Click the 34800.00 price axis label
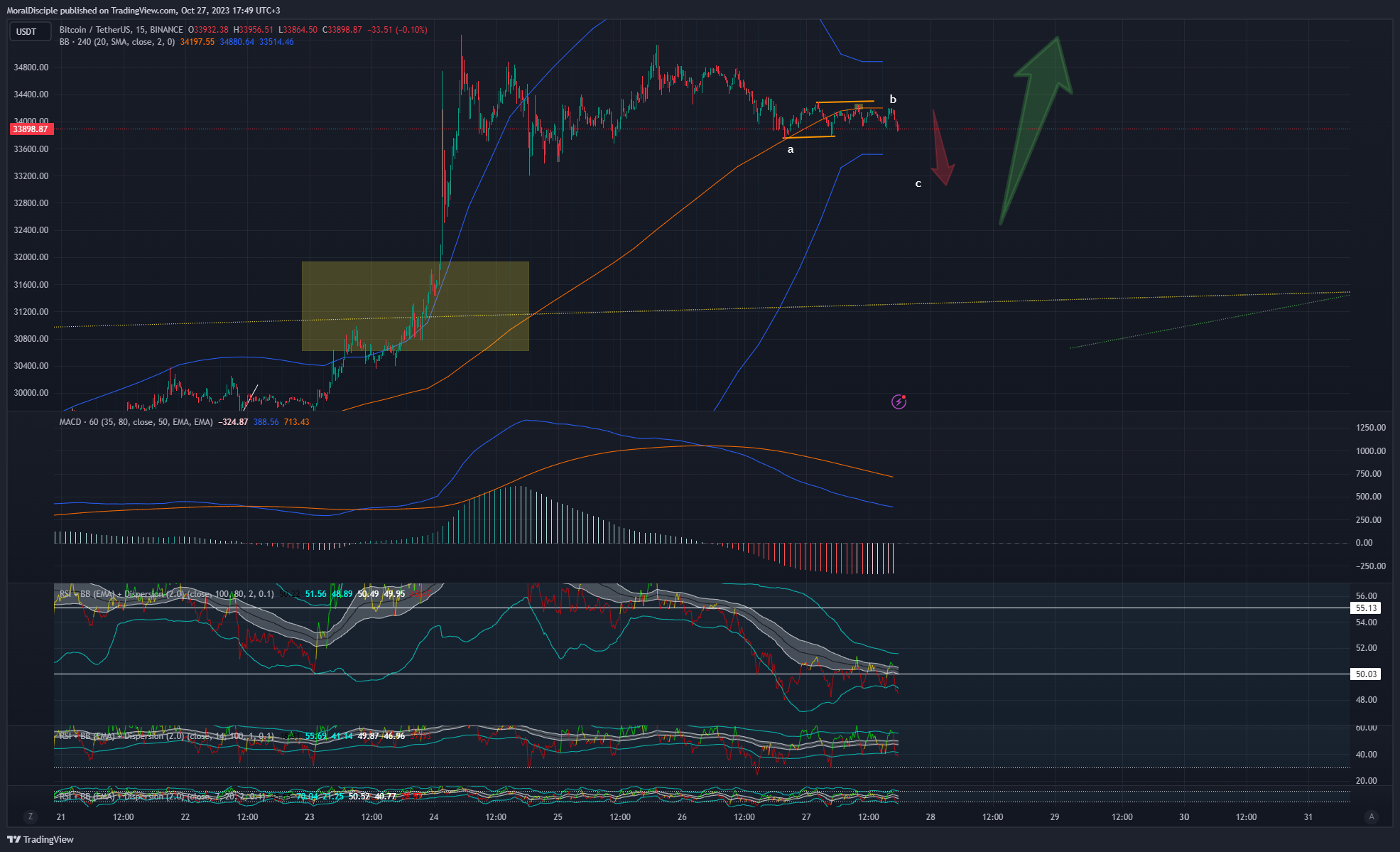The width and height of the screenshot is (1400, 852). click(x=31, y=68)
